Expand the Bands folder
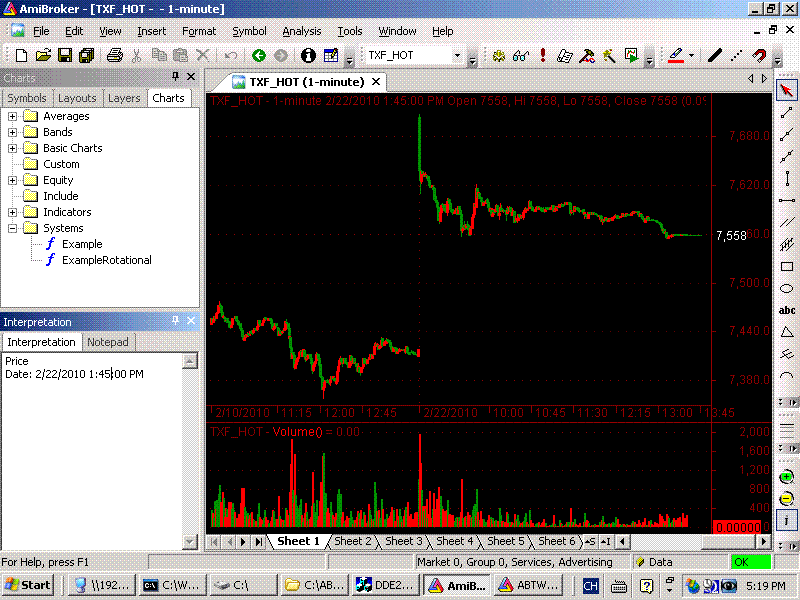 (12, 132)
